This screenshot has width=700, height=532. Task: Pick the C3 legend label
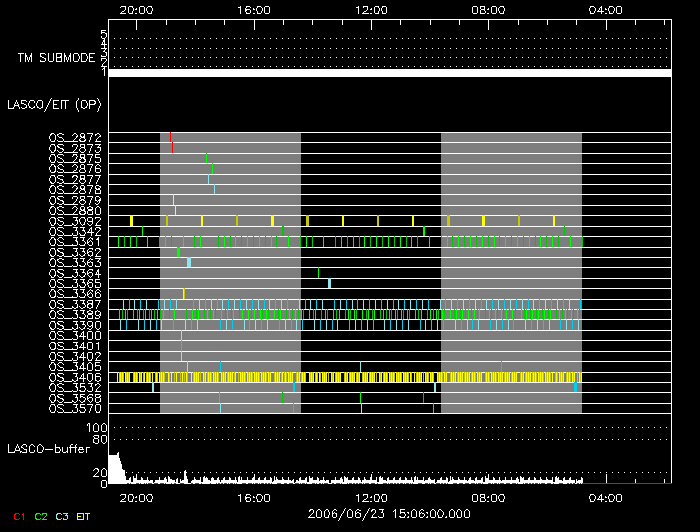point(64,517)
